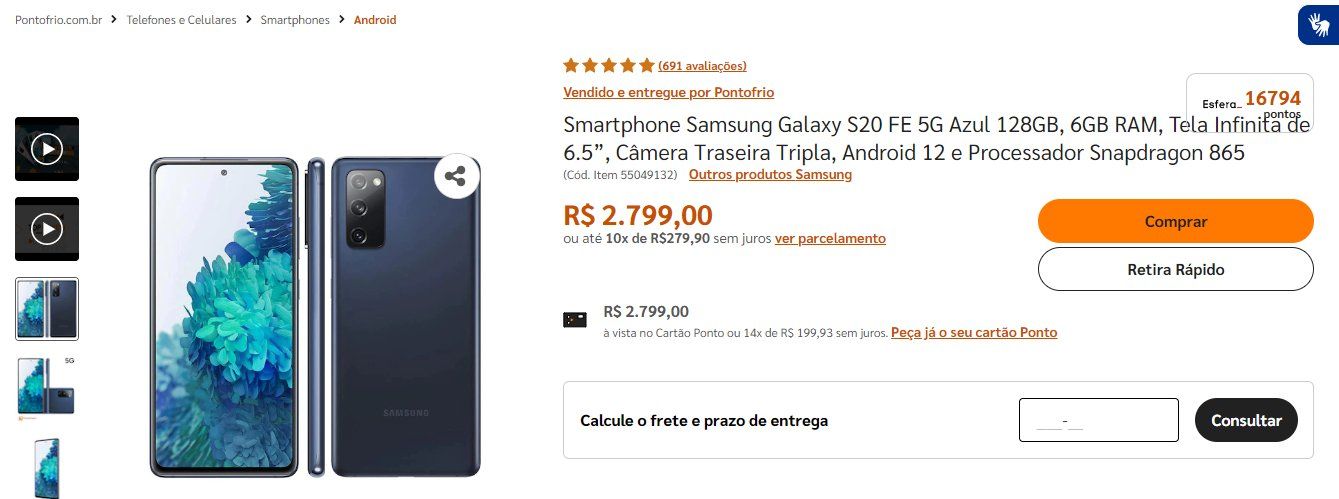The height and width of the screenshot is (499, 1339).
Task: Open Outros produtos Samsung link
Action: tap(770, 174)
